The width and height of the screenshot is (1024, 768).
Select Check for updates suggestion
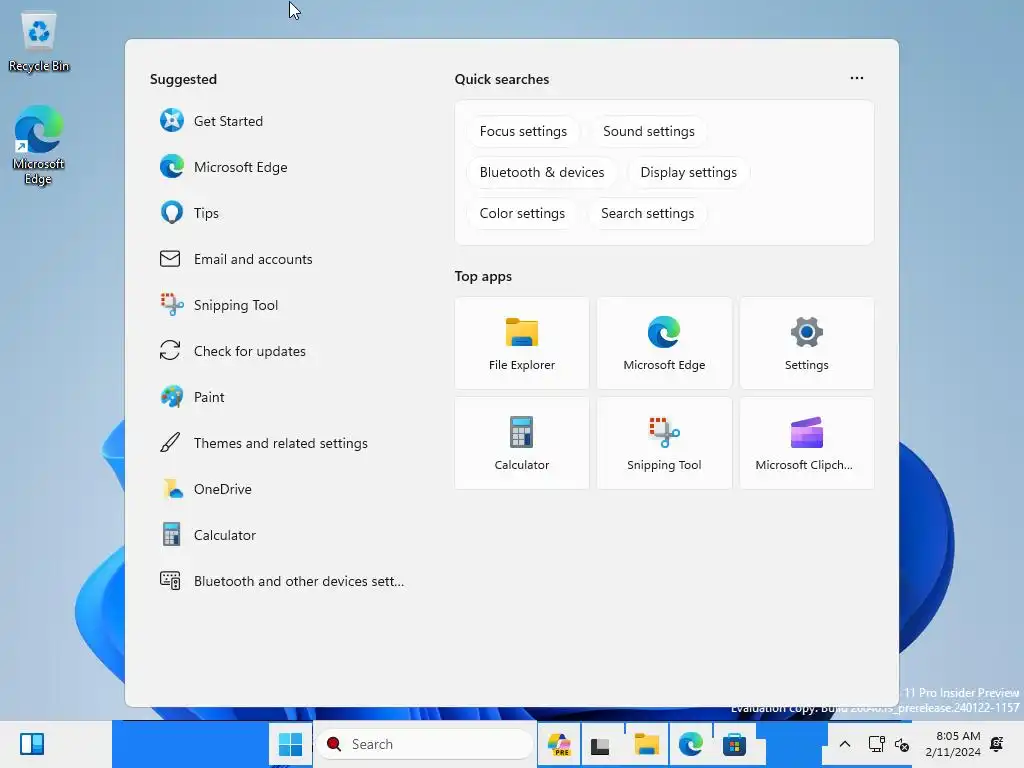pos(233,351)
